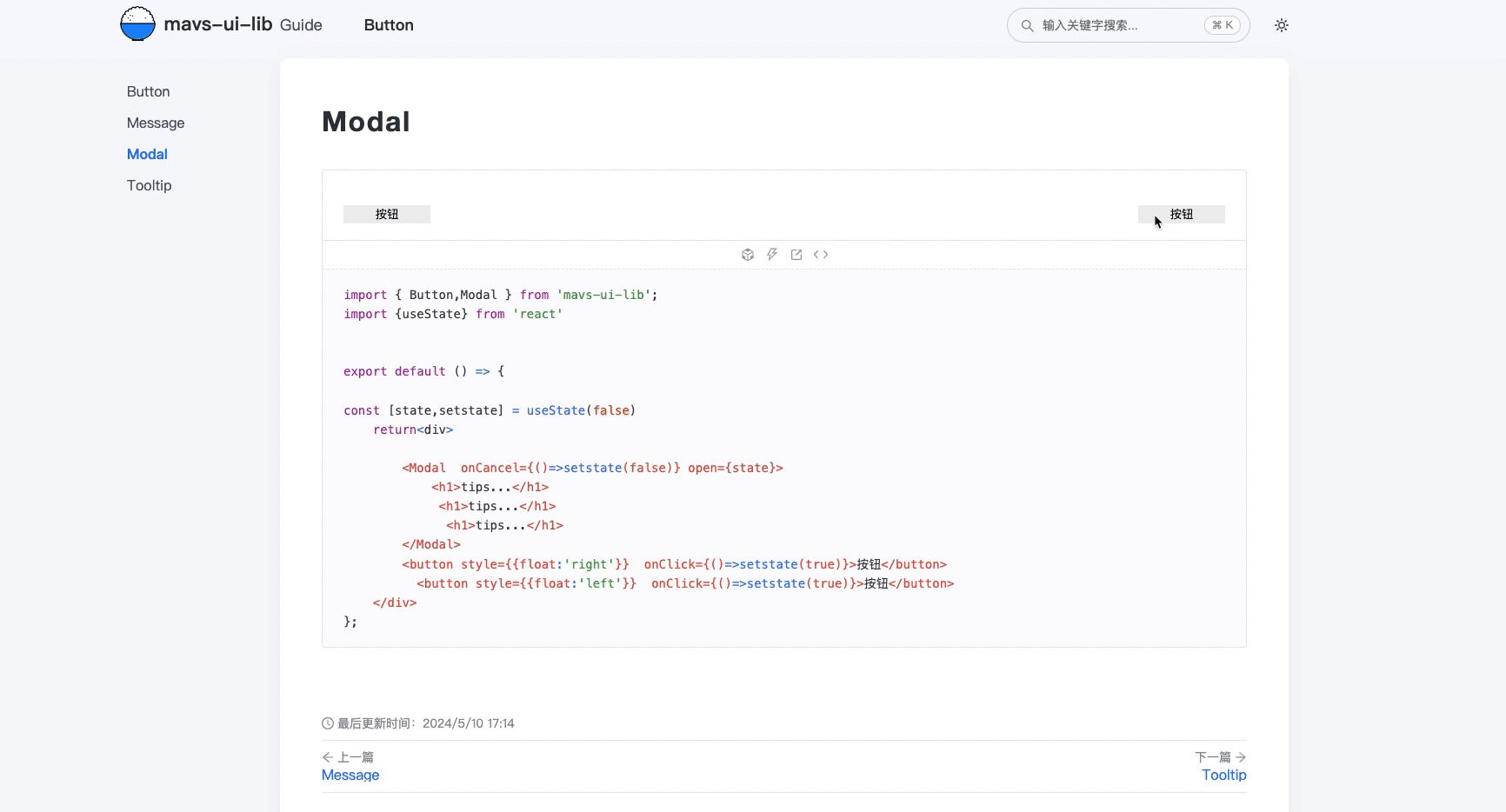Screen dimensions: 1506x812
Task: Go to previous article Message
Action: 350,775
